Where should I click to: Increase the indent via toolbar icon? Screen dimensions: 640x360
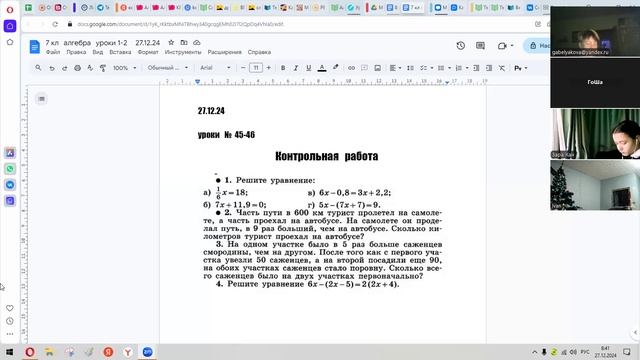[x=489, y=68]
